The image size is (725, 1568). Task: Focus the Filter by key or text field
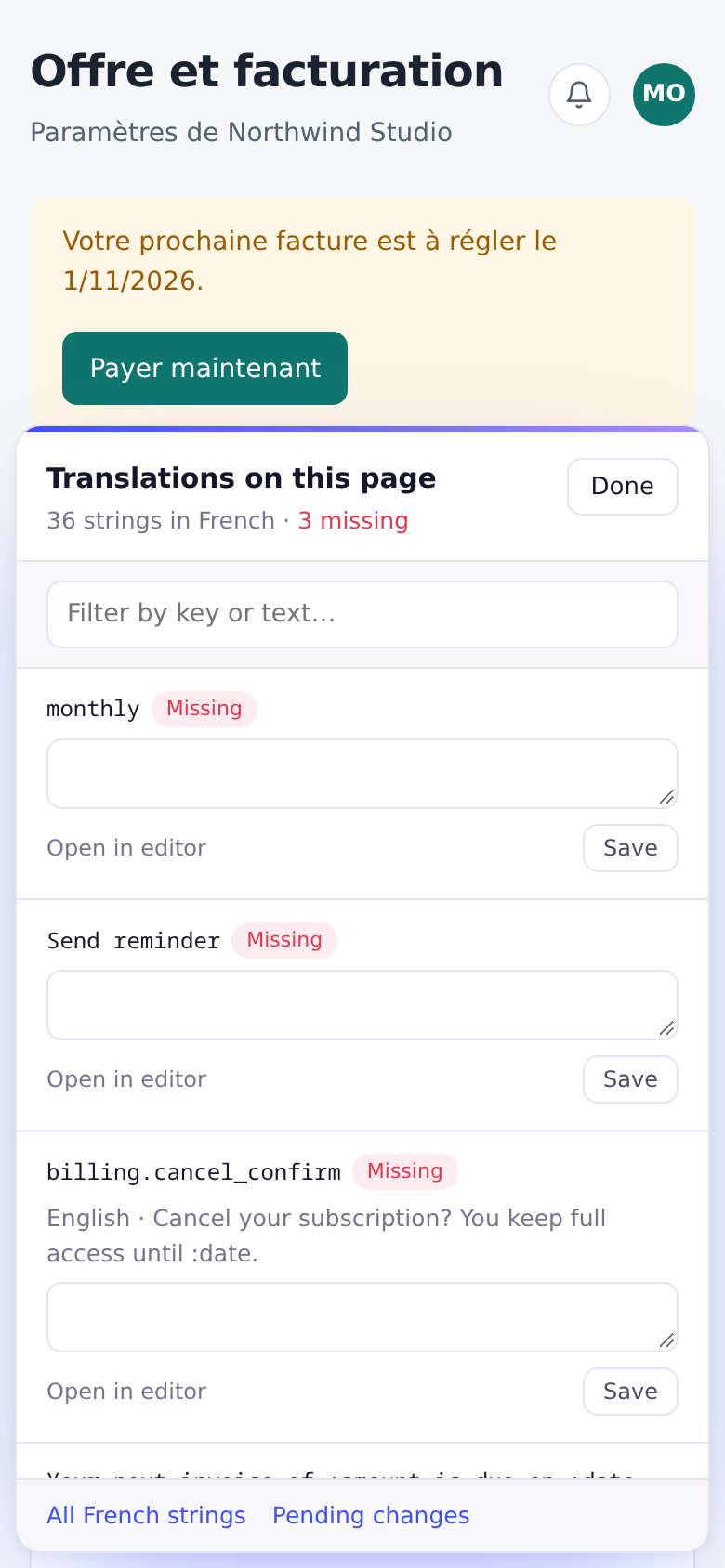[362, 614]
